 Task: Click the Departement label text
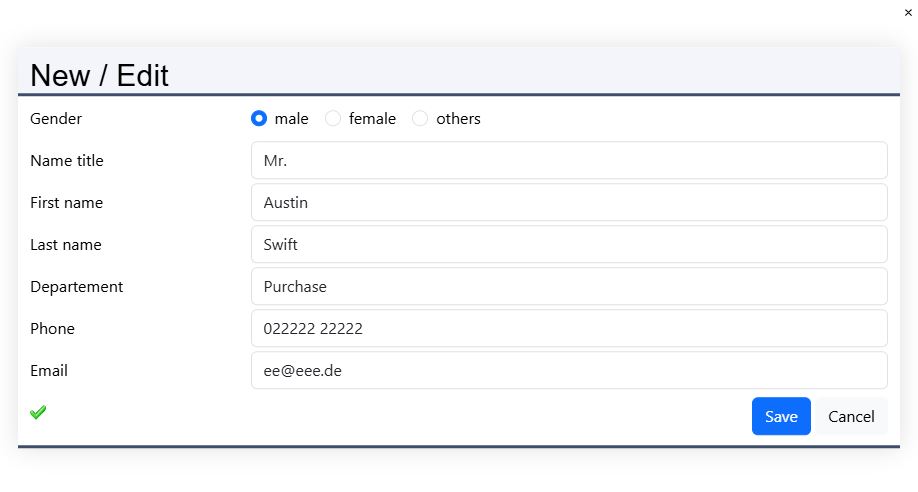[77, 286]
